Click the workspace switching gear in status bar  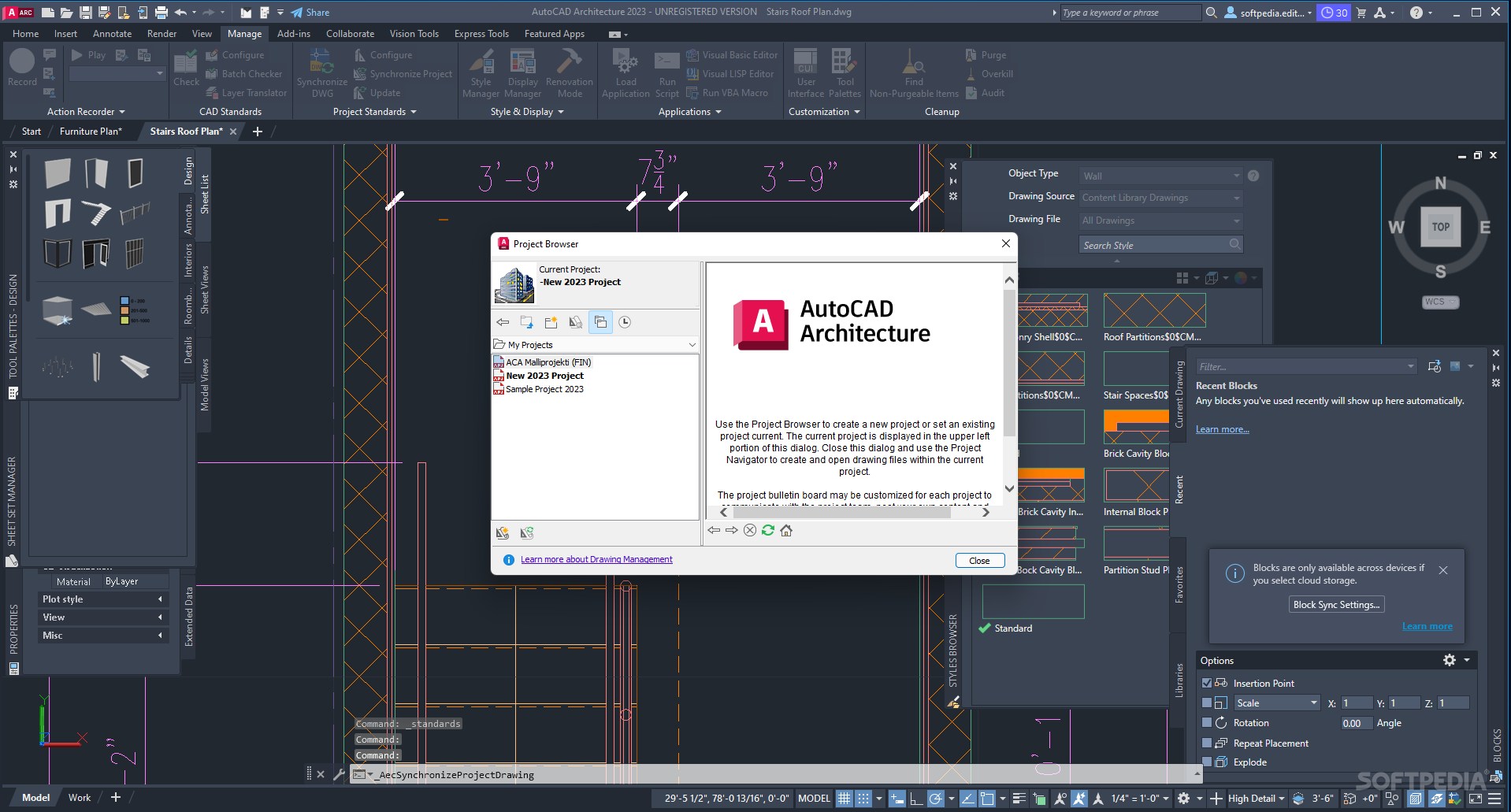click(x=1183, y=798)
